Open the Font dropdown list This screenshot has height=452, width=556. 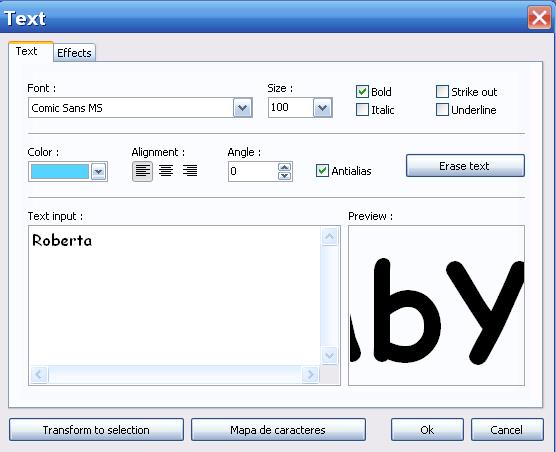[243, 108]
